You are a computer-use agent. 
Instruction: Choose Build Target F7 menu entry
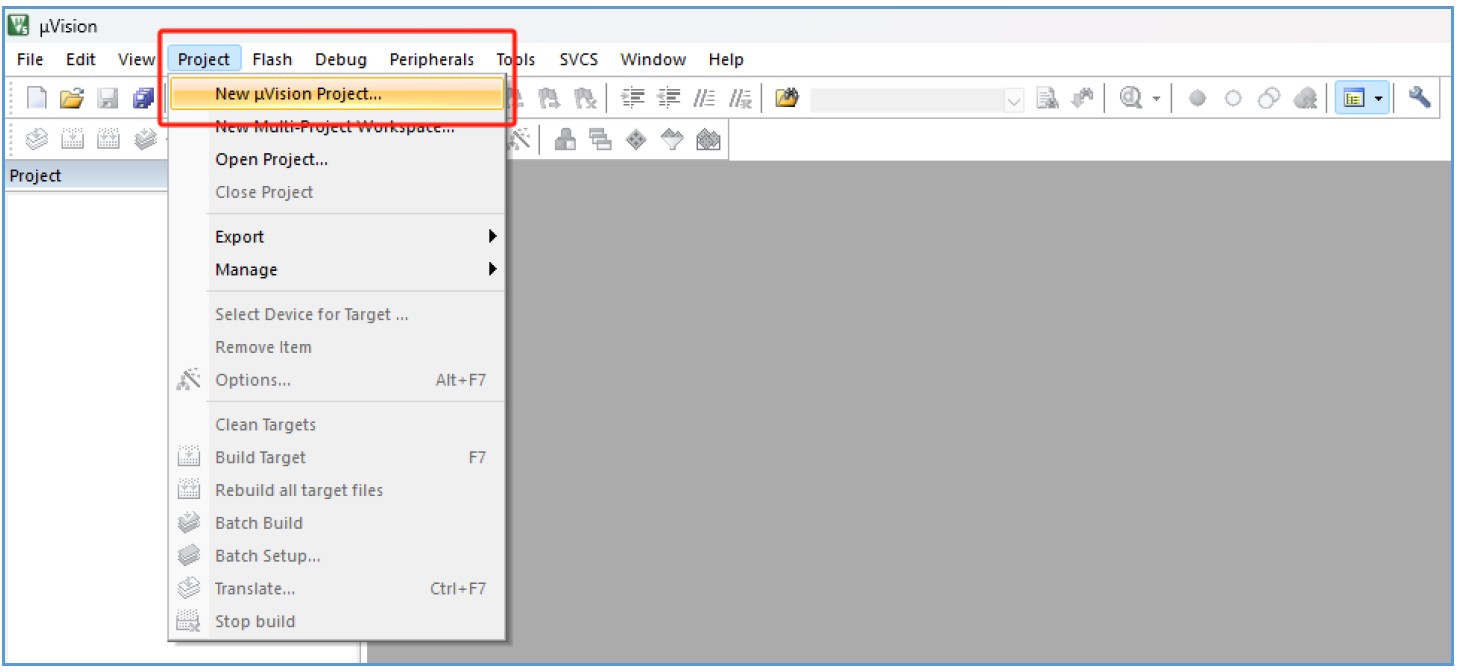pos(336,457)
